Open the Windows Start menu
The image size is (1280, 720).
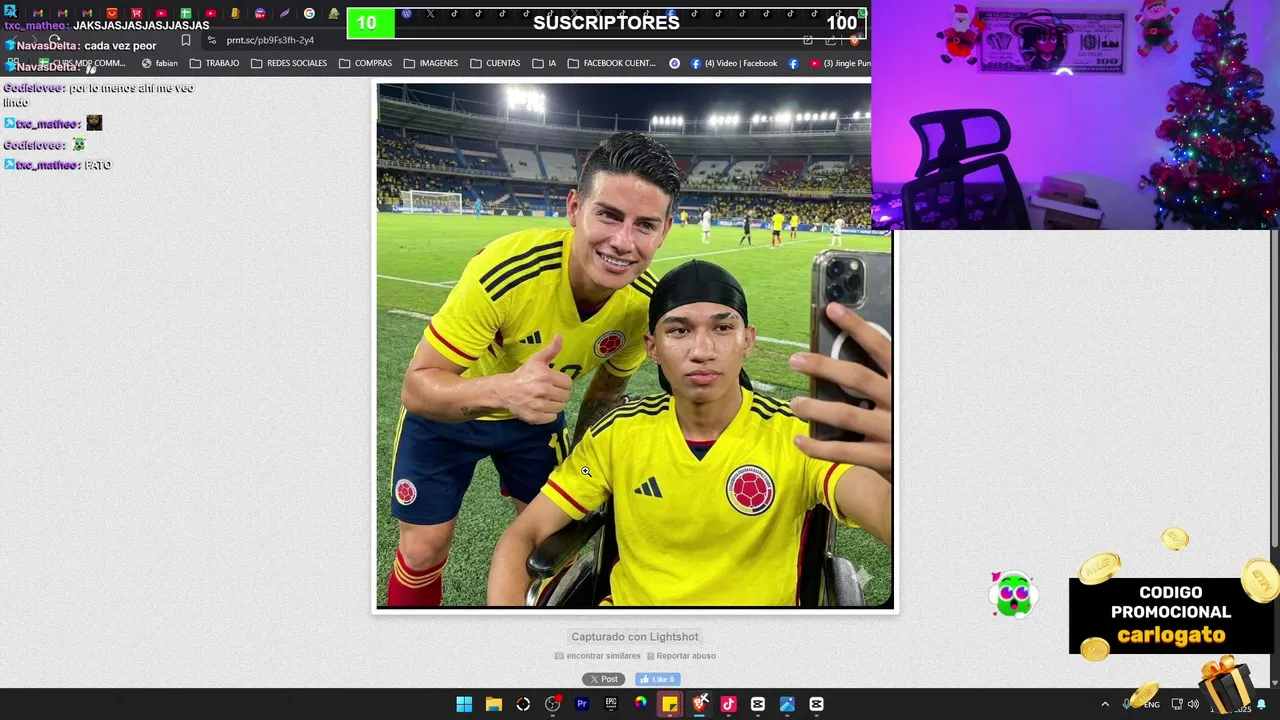[464, 704]
